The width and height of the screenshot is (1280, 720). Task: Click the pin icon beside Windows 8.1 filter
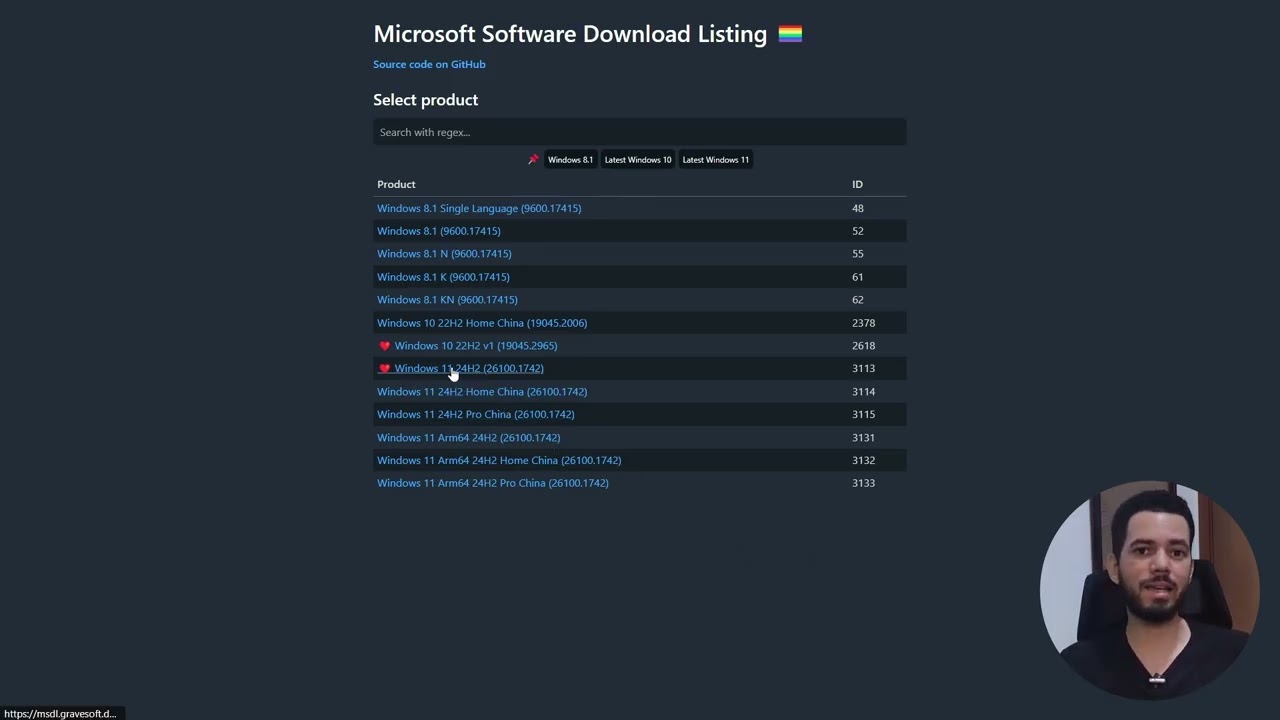[533, 159]
